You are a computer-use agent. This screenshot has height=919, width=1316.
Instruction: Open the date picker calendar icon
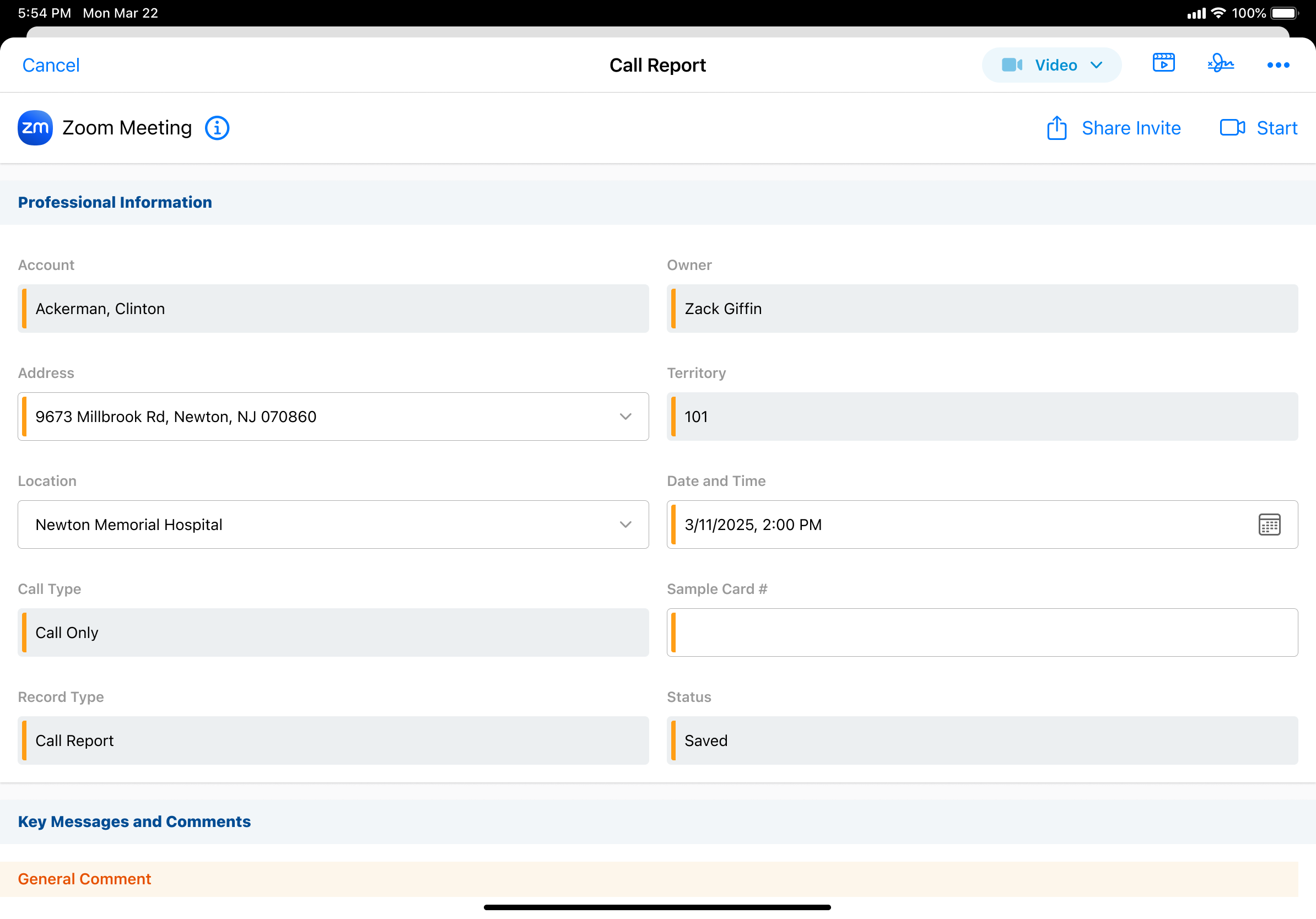pyautogui.click(x=1269, y=525)
